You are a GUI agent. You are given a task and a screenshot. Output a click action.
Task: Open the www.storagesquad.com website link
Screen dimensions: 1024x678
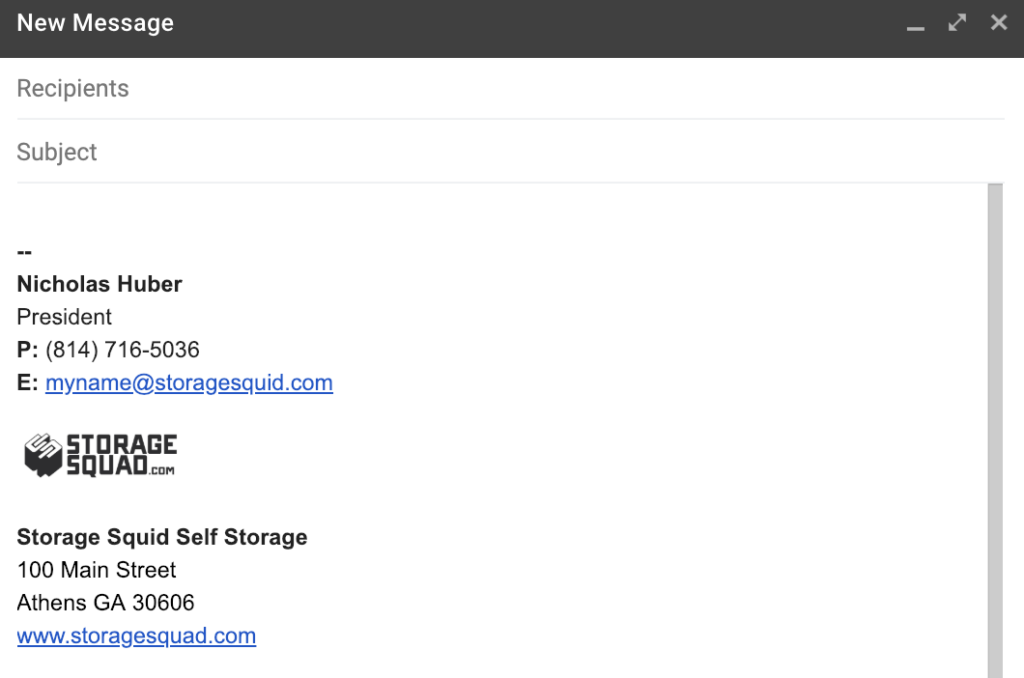[136, 636]
